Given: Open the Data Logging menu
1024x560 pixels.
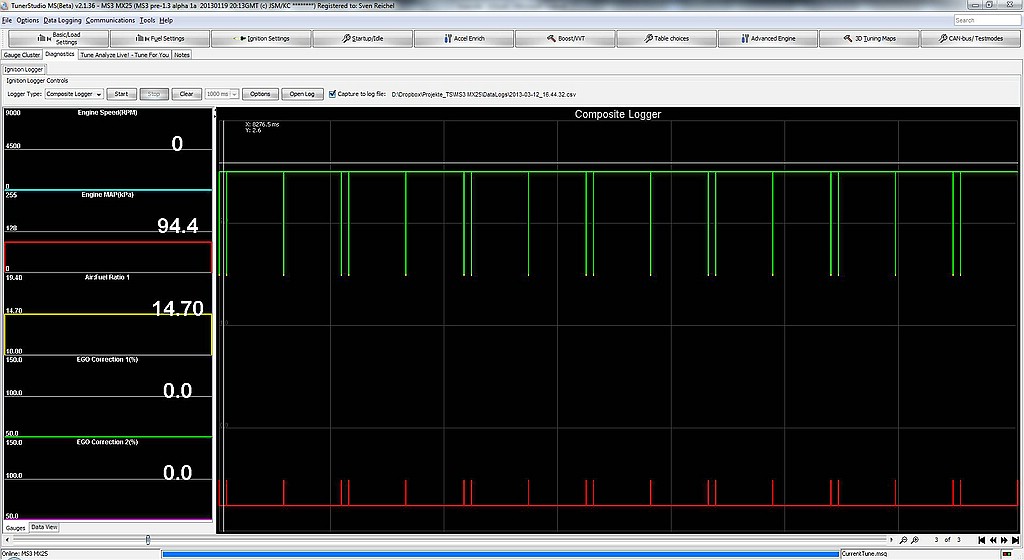Looking at the screenshot, I should 62,20.
